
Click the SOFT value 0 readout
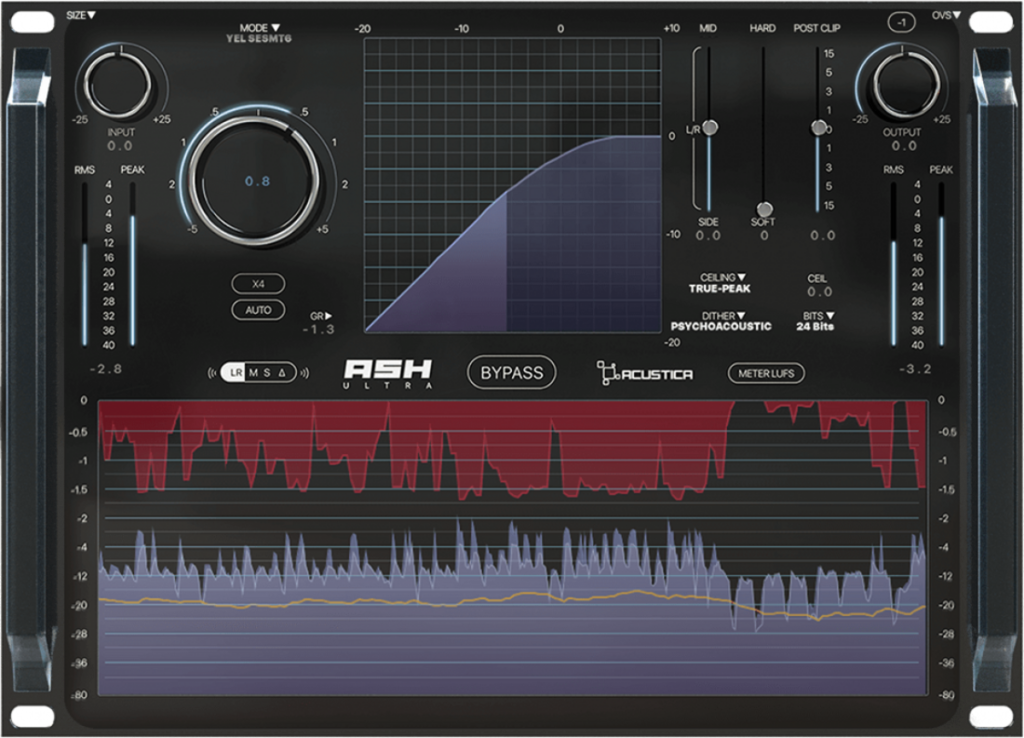764,236
